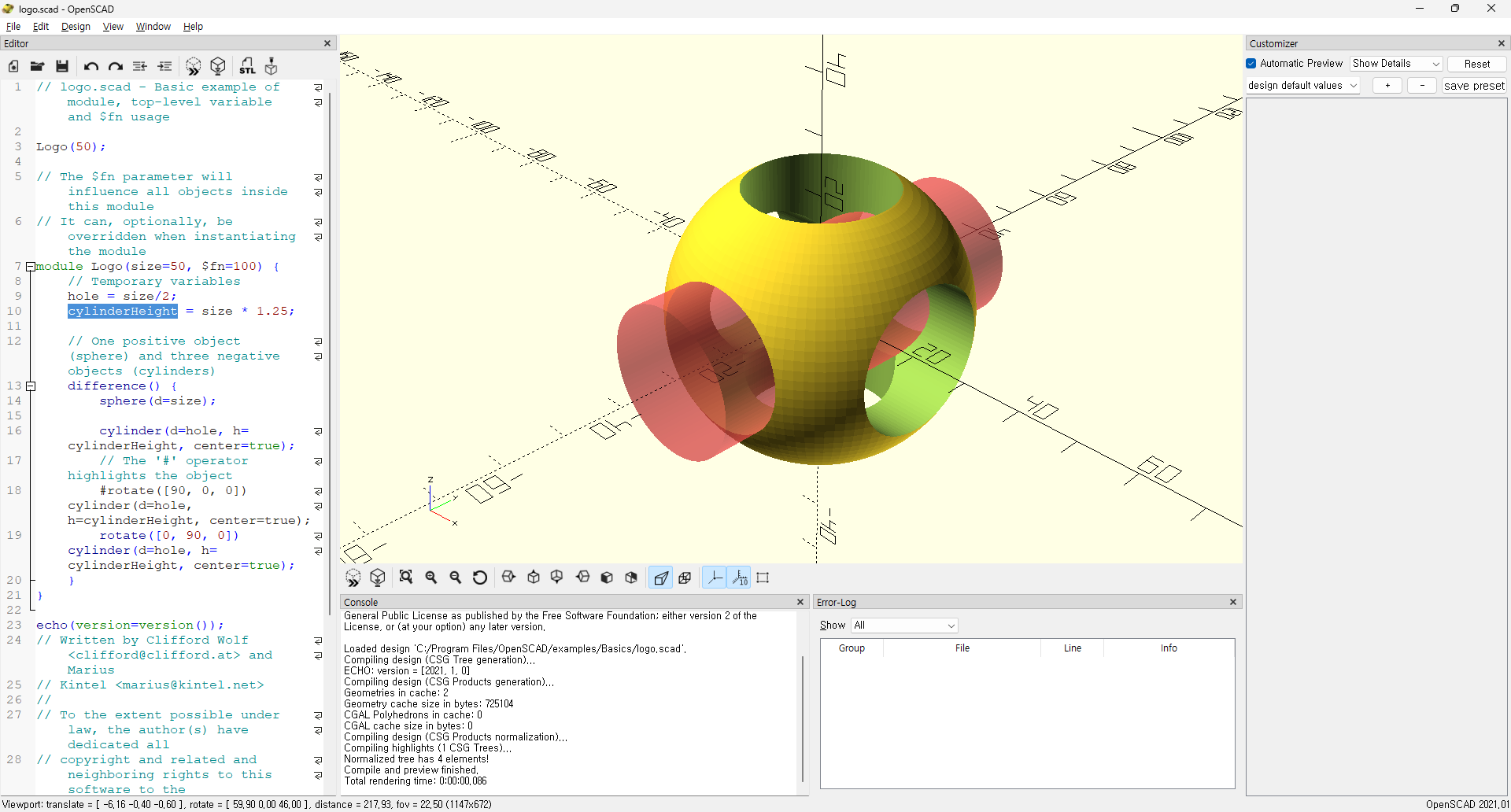Viewport: 1511px width, 812px height.
Task: Click the editor vertical scrollbar
Action: [x=329, y=354]
